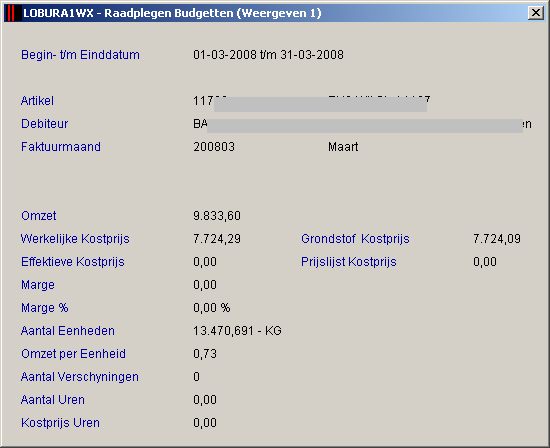
Task: Click the Aantal Verschyningen label
Action: tap(80, 377)
